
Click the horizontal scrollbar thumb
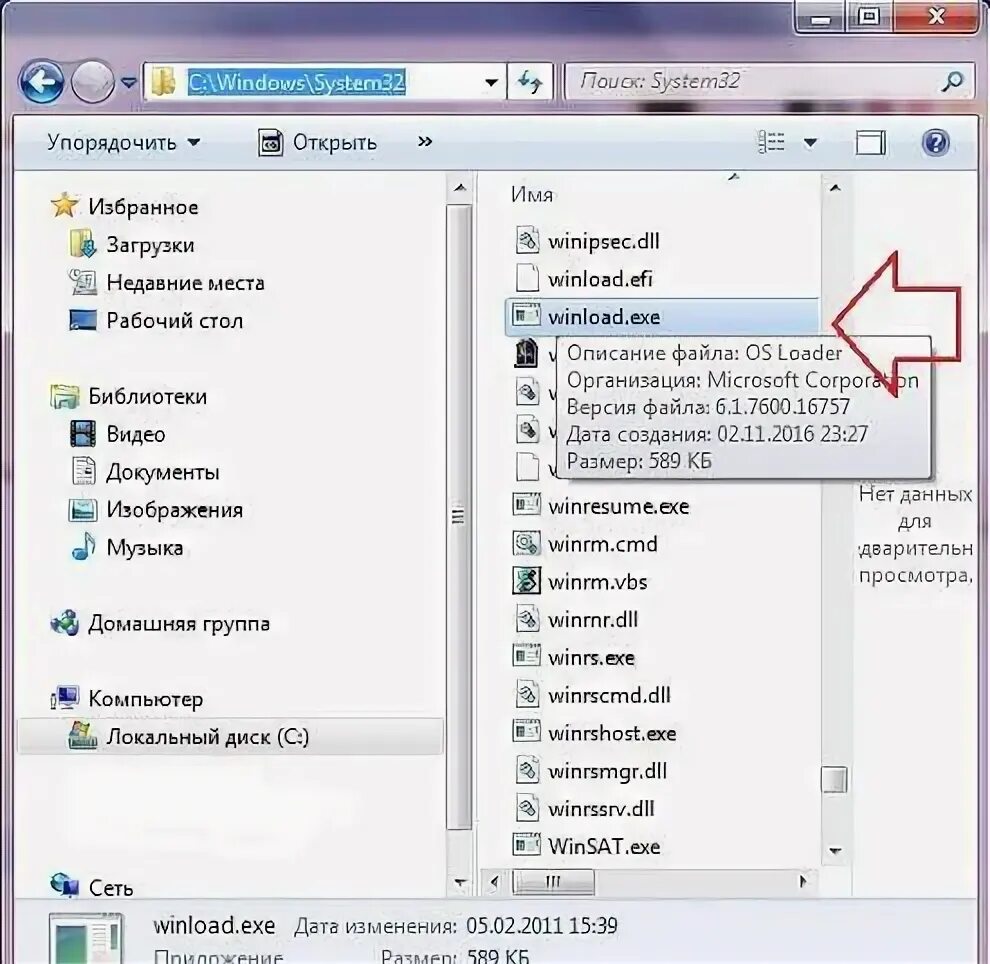click(553, 881)
